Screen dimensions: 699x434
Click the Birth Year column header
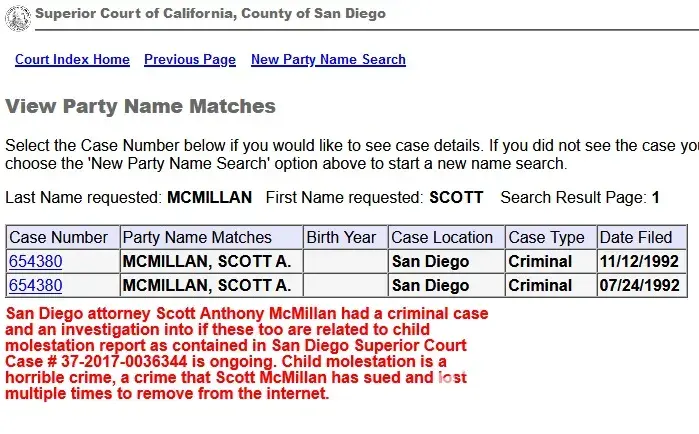click(x=342, y=238)
